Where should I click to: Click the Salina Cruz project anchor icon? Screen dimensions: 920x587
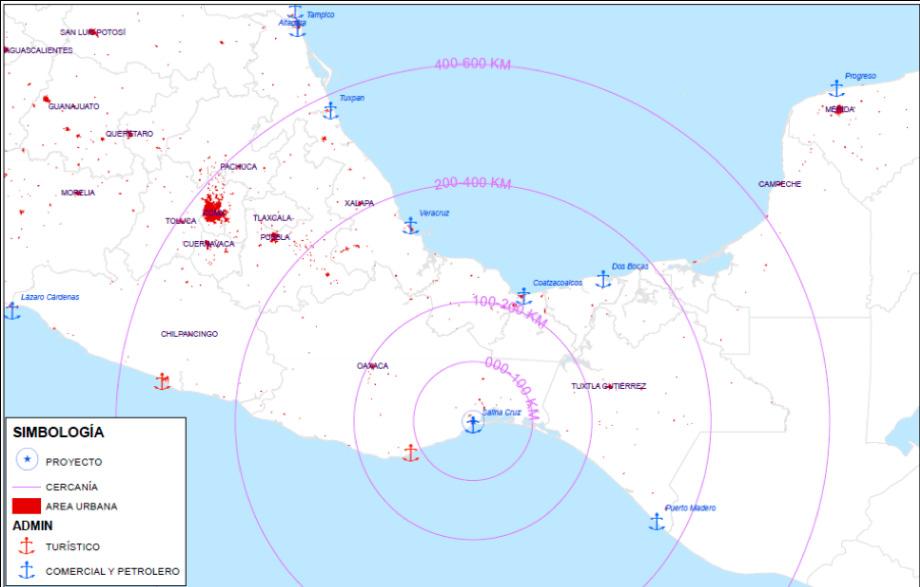(x=473, y=424)
